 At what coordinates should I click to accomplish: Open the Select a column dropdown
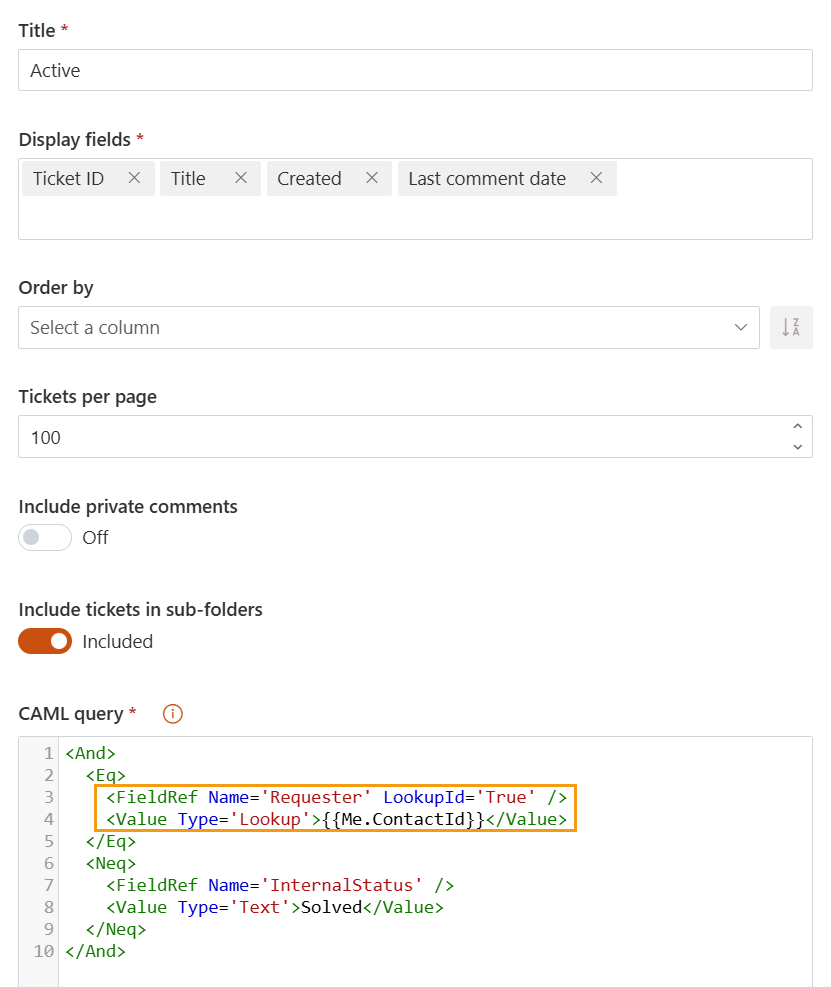pos(390,327)
